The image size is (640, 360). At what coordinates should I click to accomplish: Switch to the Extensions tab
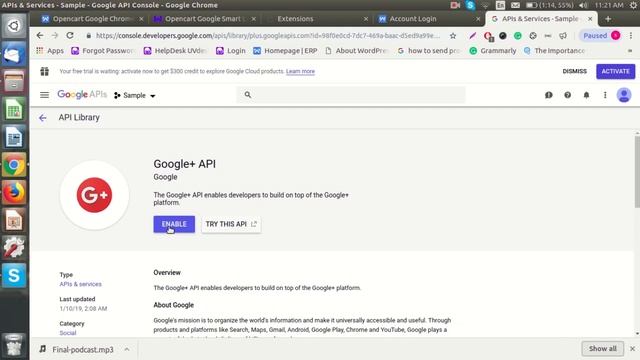click(x=296, y=19)
